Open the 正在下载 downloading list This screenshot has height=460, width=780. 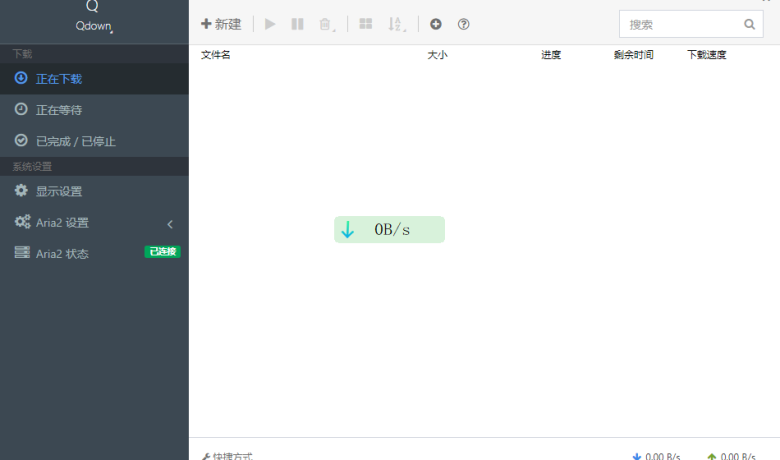coord(95,79)
